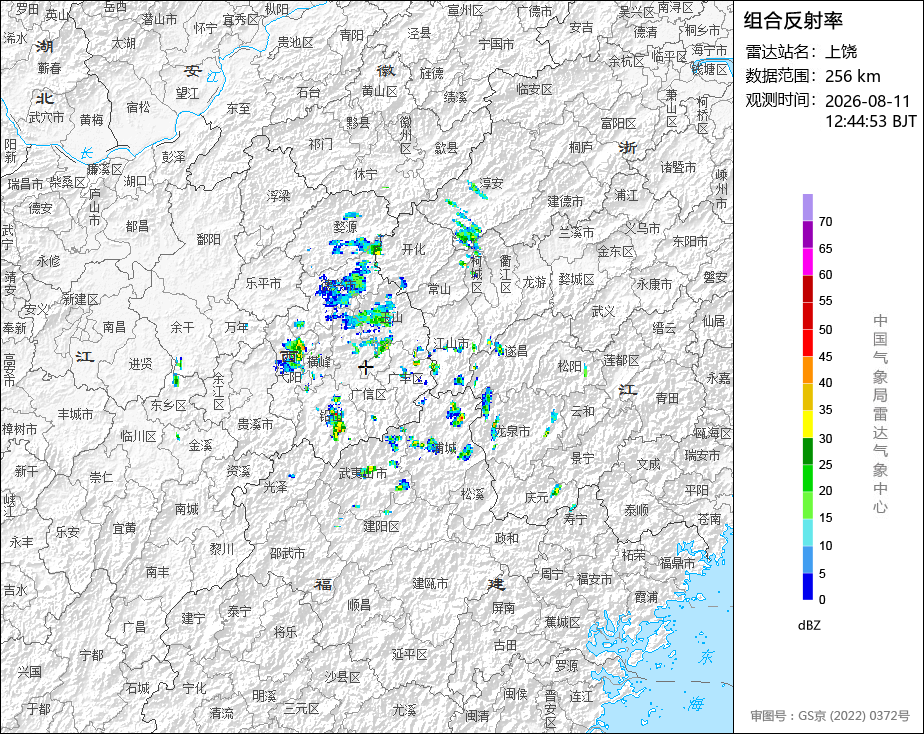Click the dBZ unit label under the legend
This screenshot has width=924, height=734.
pos(809,626)
